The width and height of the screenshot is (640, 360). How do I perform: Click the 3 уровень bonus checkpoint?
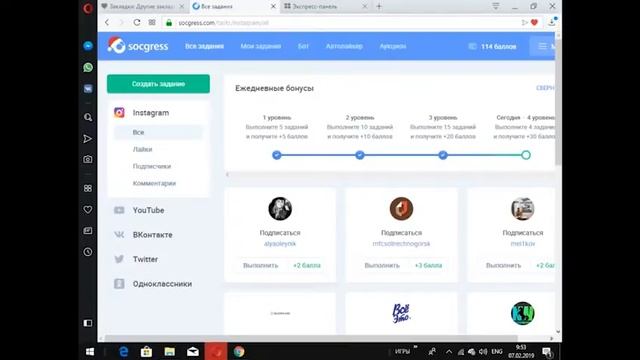tap(443, 155)
